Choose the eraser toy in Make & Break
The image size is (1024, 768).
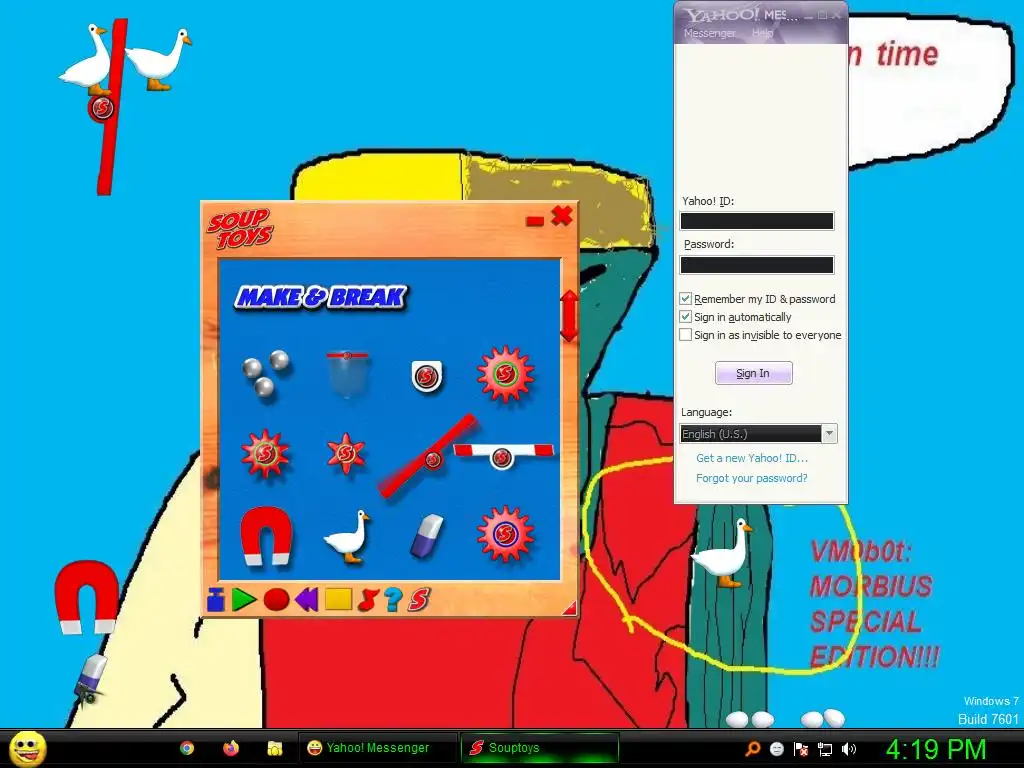(x=426, y=536)
